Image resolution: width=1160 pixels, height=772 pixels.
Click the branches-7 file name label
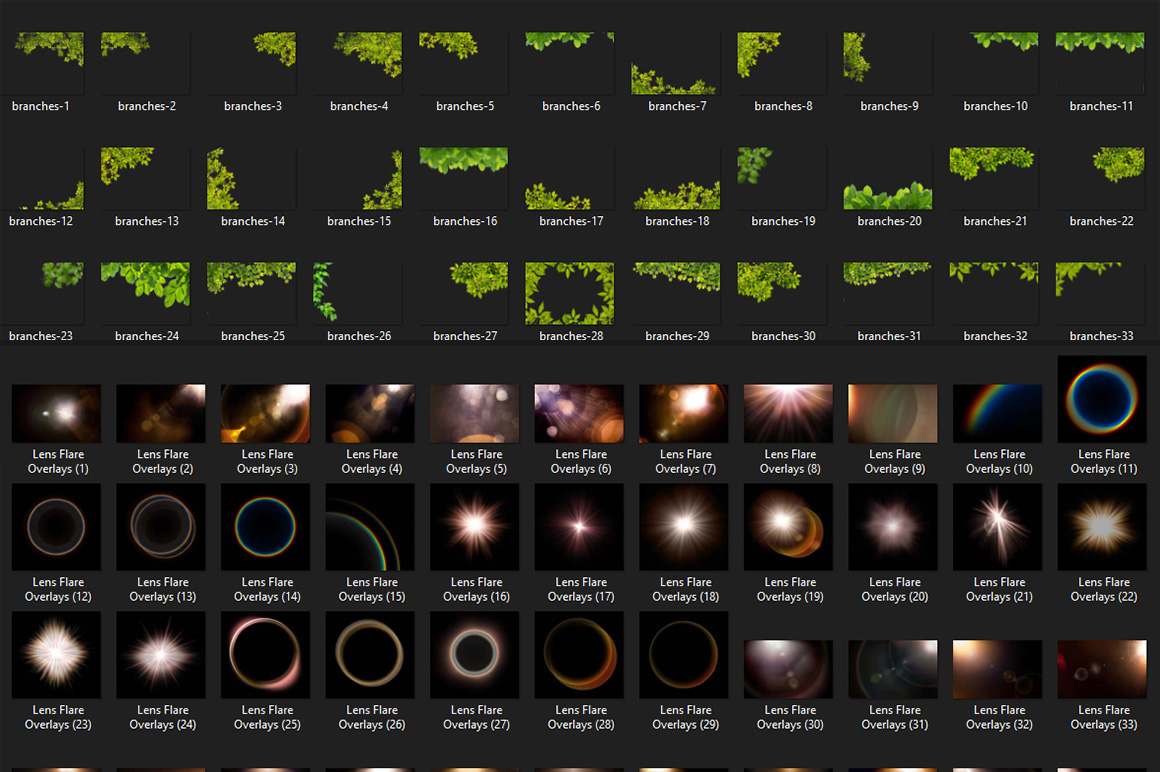pyautogui.click(x=677, y=106)
